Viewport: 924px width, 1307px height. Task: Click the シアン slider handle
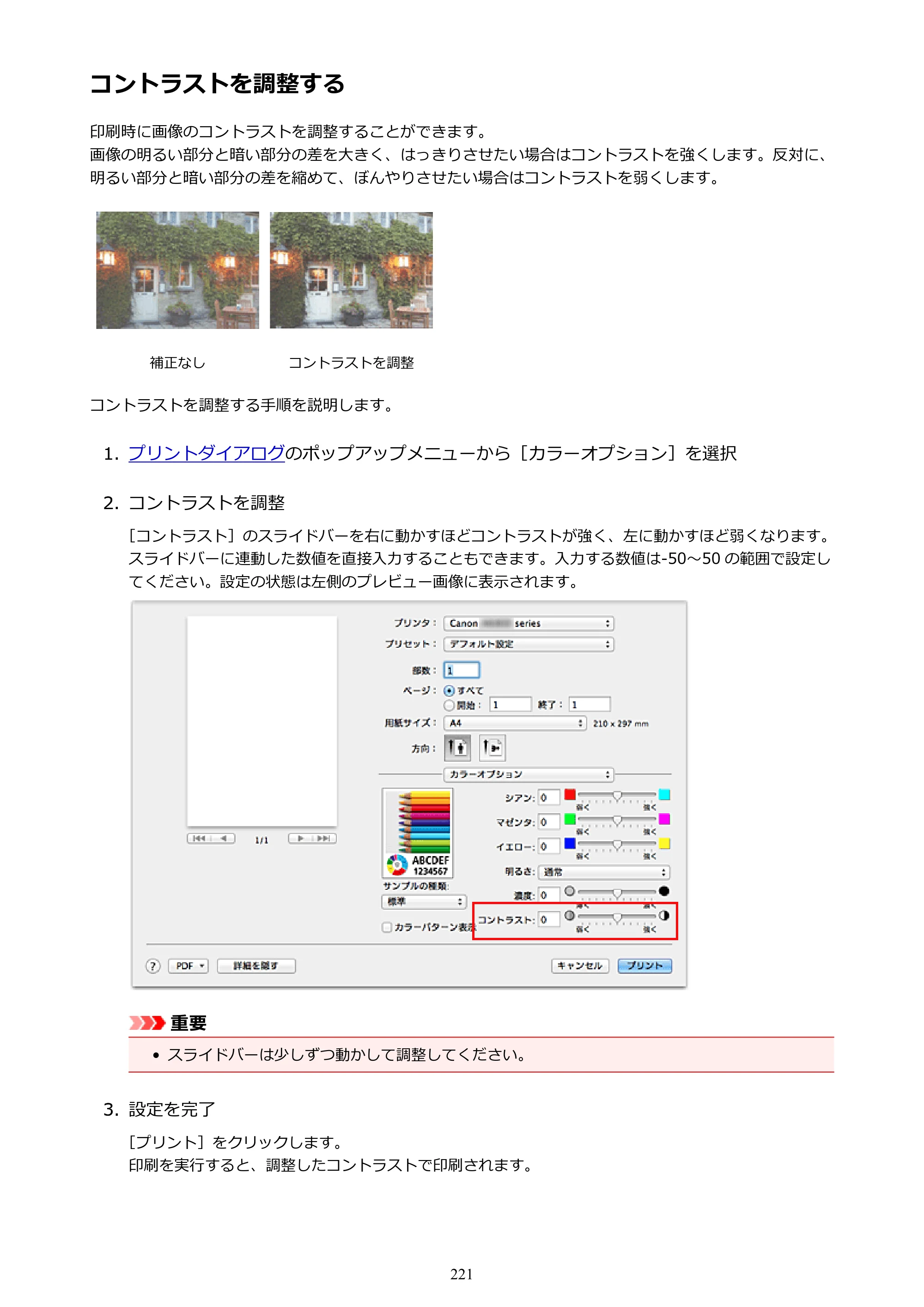point(617,796)
